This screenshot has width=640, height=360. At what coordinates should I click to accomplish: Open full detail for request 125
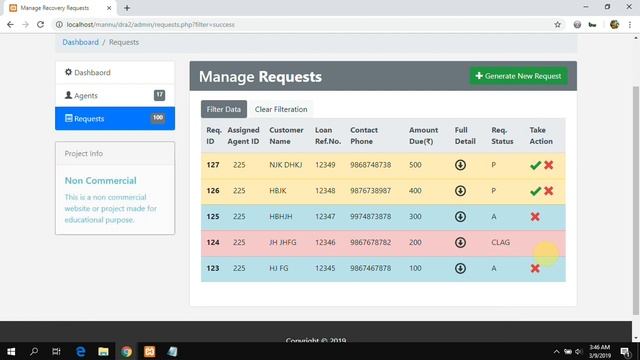pyautogui.click(x=460, y=216)
